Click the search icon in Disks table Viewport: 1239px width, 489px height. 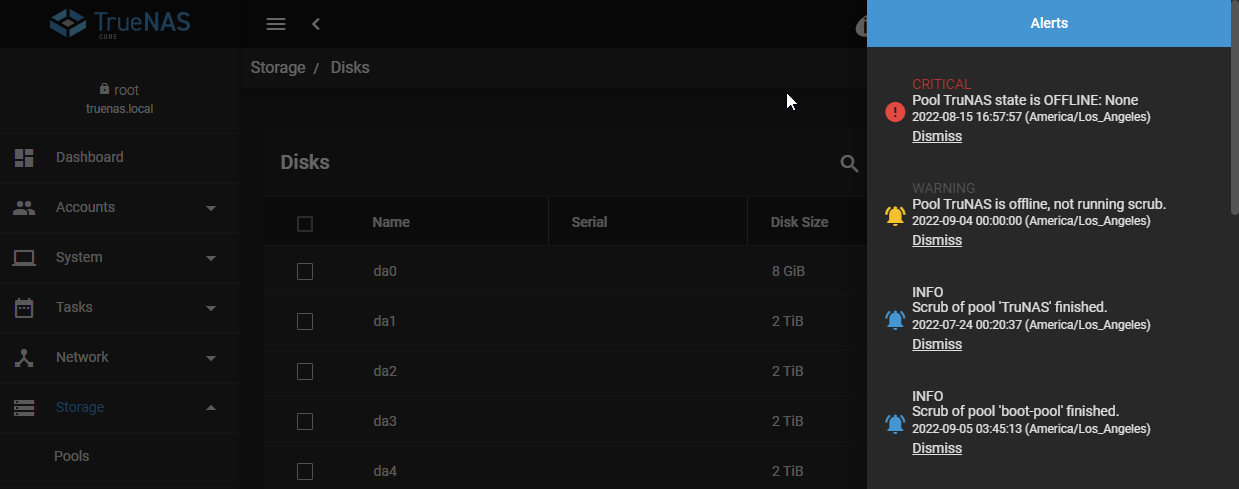pyautogui.click(x=849, y=163)
